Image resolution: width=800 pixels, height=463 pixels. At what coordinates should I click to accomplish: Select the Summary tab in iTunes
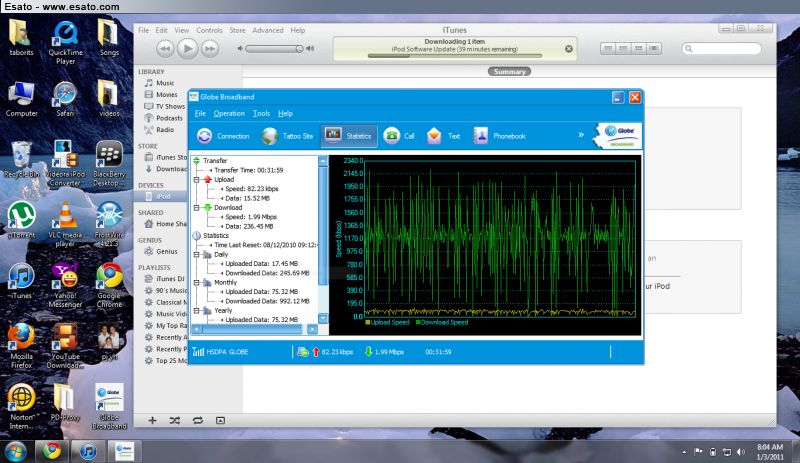(x=509, y=71)
